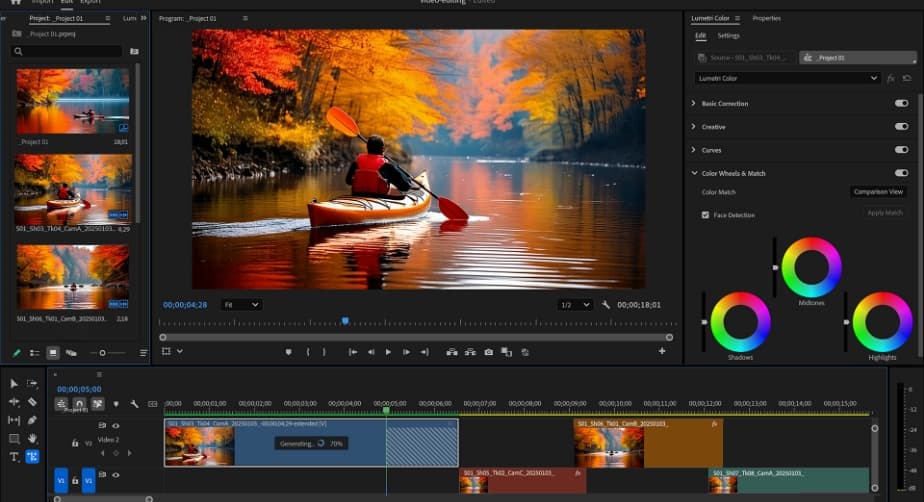
Task: Open the Fit zoom level dropdown
Action: tap(241, 304)
